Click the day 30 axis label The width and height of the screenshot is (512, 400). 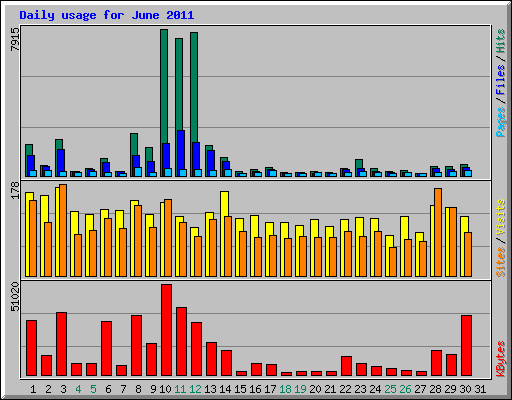click(x=465, y=389)
